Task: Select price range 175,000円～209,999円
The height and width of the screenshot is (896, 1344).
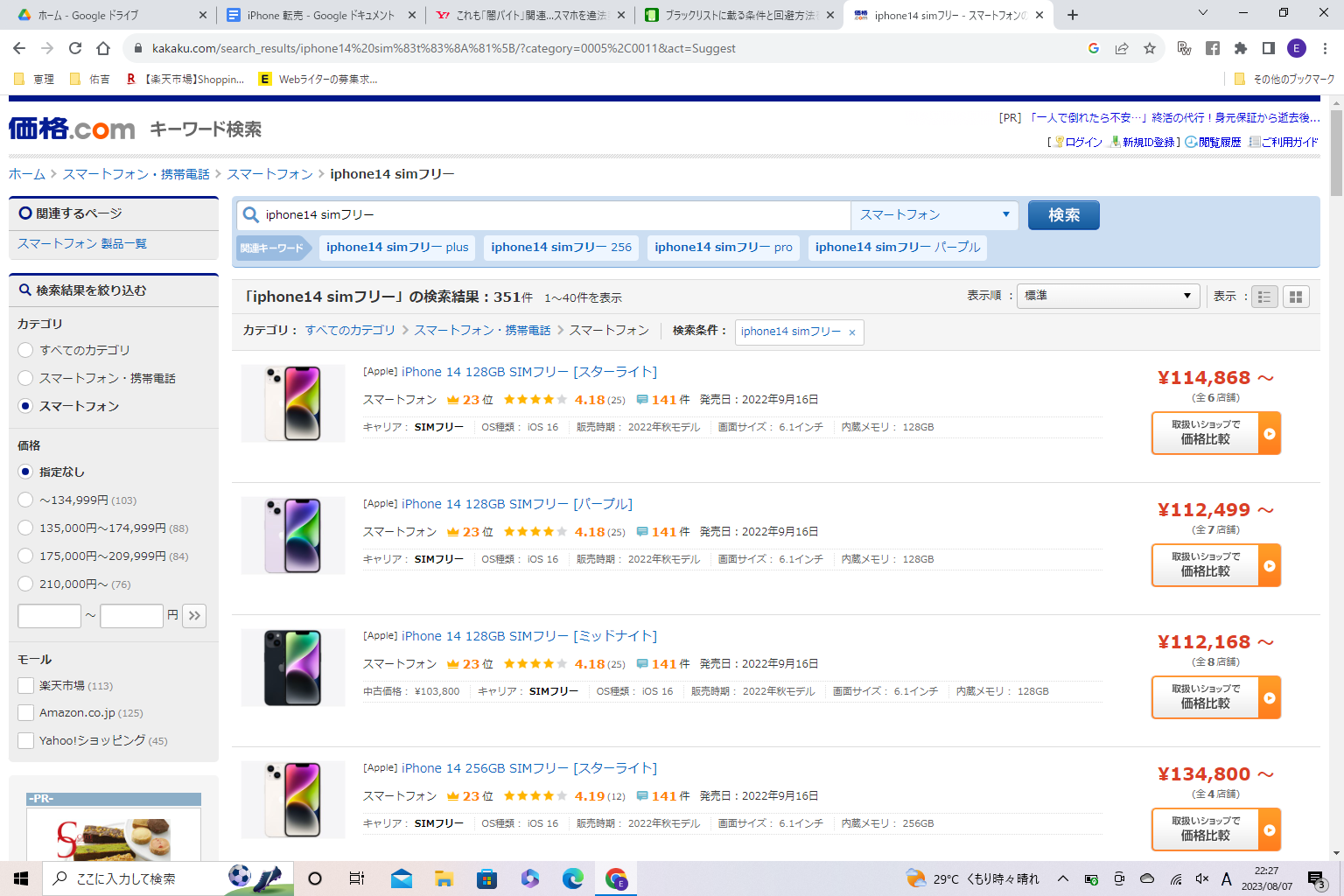Action: click(25, 556)
